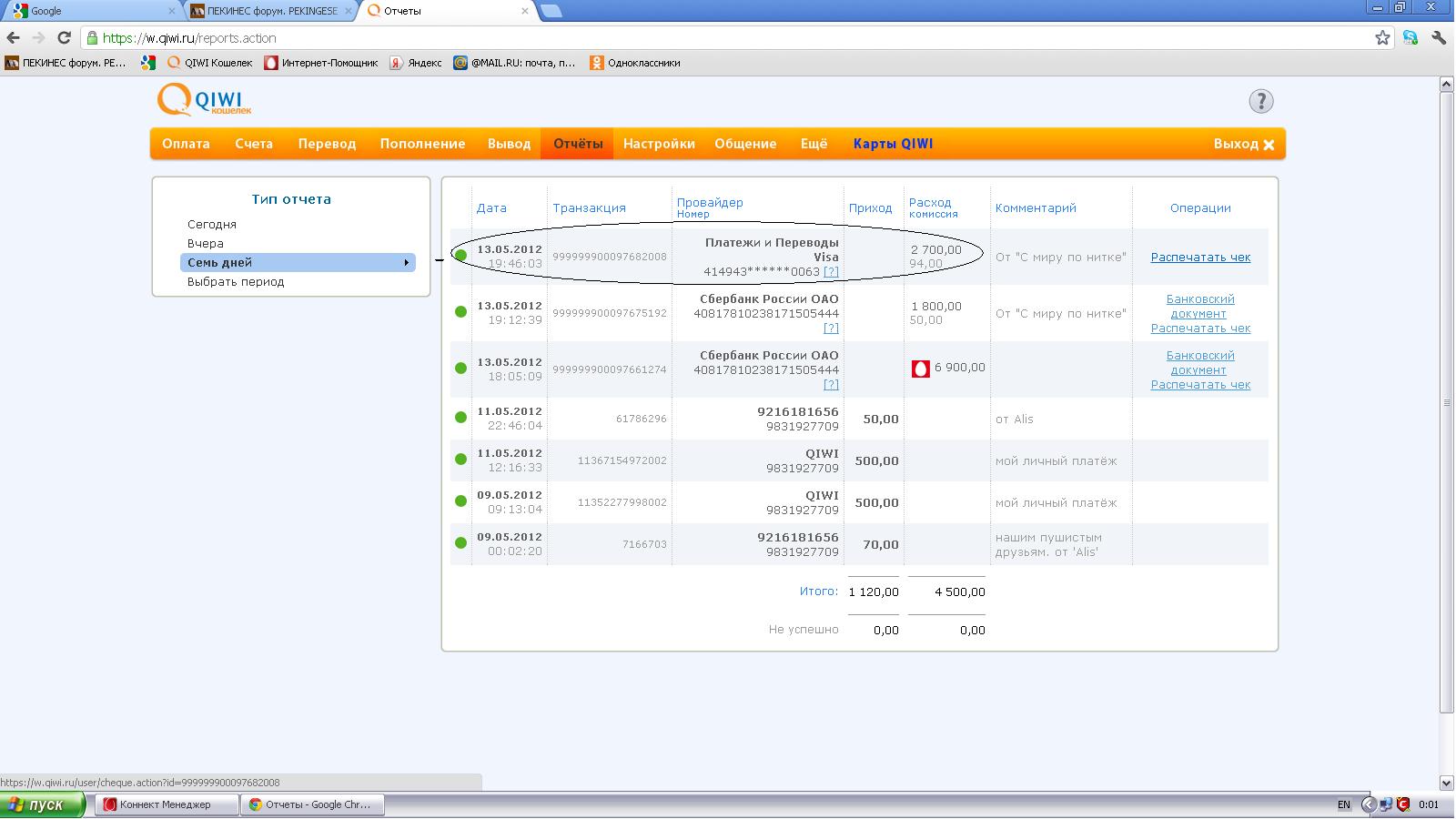Click the green status dot for the 22:46:04 transaction

(x=460, y=418)
